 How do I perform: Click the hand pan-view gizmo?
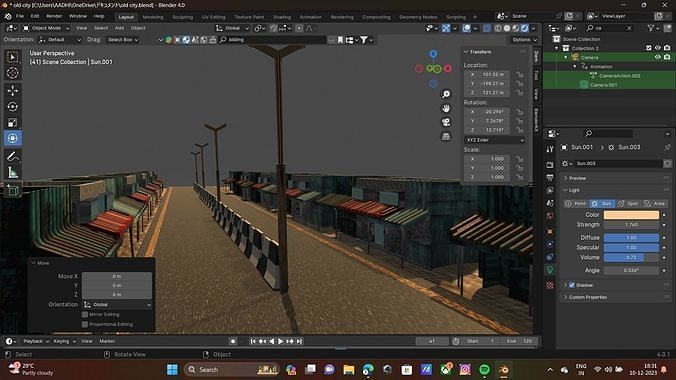tap(446, 108)
